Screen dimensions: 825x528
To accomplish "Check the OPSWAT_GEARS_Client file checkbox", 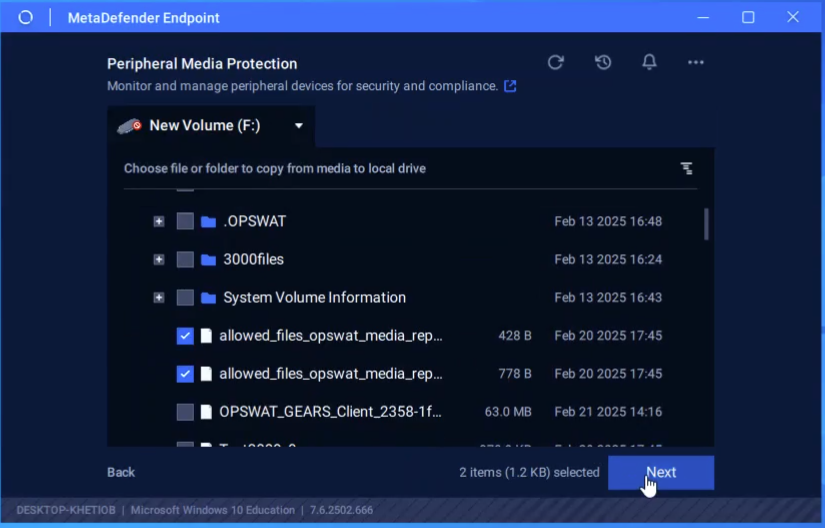I will click(x=185, y=412).
